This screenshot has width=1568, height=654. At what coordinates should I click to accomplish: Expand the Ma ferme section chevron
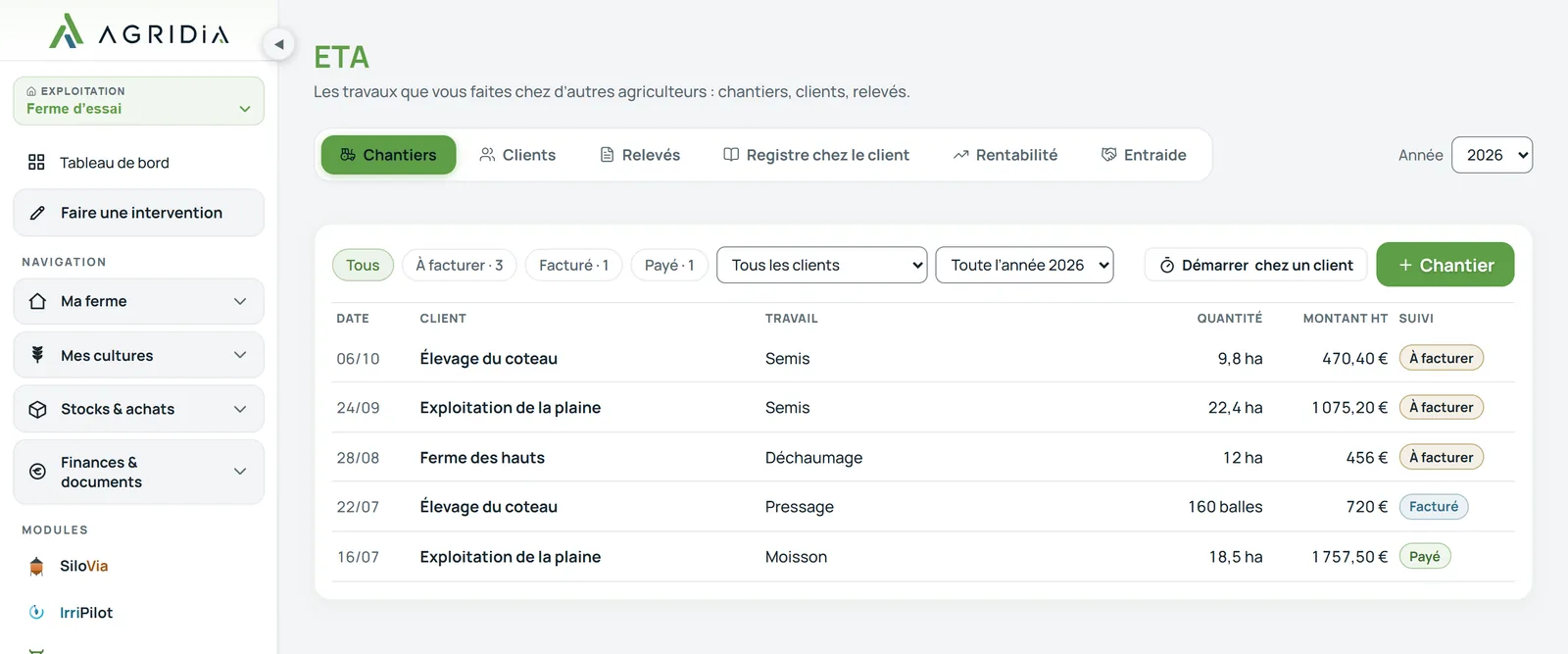(x=240, y=301)
